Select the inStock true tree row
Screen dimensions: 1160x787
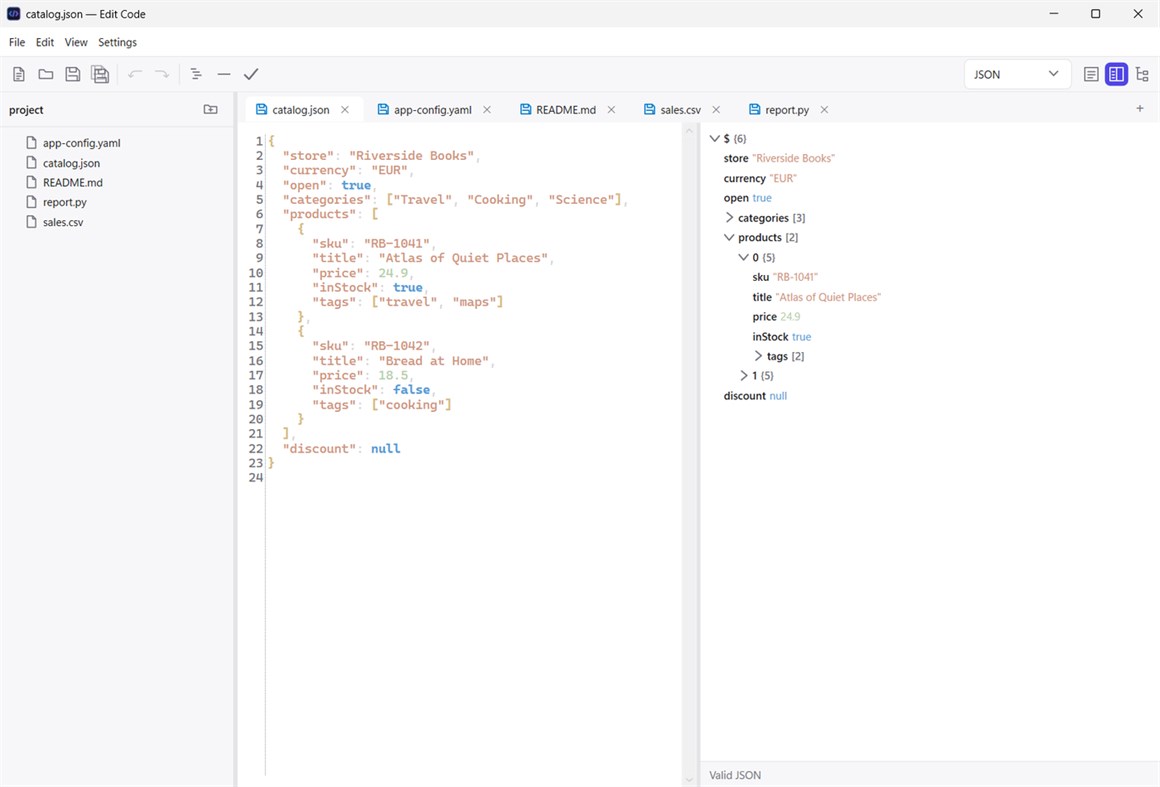coord(781,337)
